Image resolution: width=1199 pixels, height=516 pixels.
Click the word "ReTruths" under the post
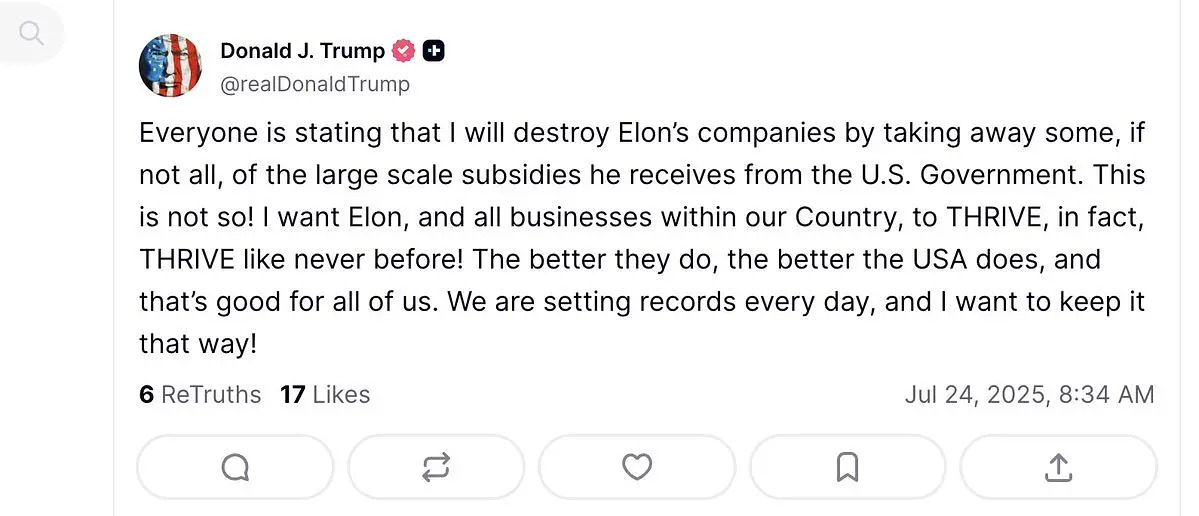point(211,395)
